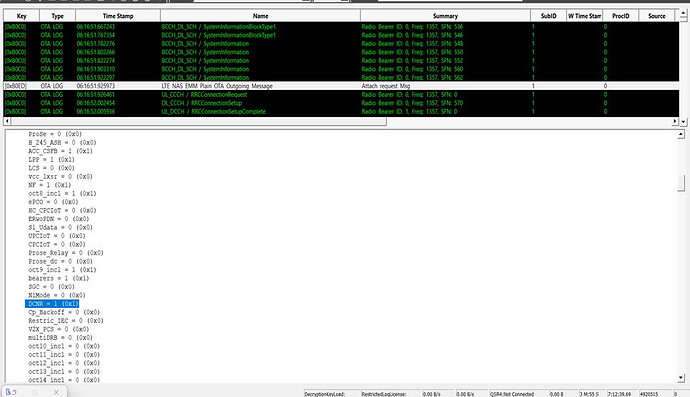The width and height of the screenshot is (690, 397).
Task: Click the log list horizontal scrollbar thumb
Action: point(198,121)
